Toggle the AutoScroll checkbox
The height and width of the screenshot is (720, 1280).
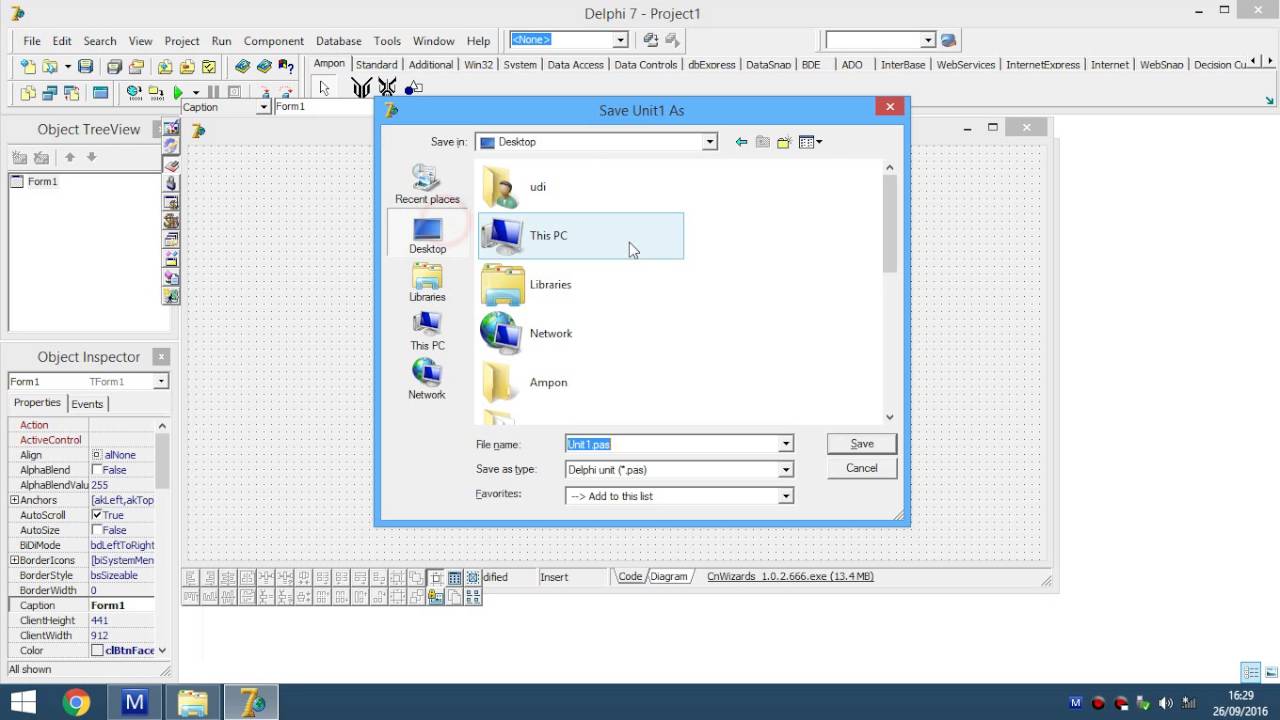pos(97,515)
